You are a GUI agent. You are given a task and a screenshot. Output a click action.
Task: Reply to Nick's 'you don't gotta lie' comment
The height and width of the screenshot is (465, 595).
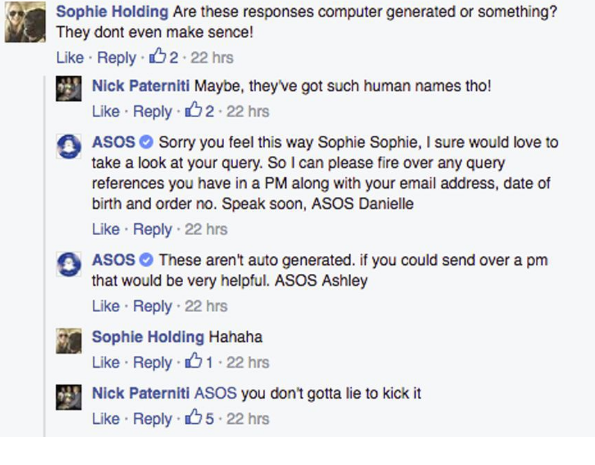[153, 419]
